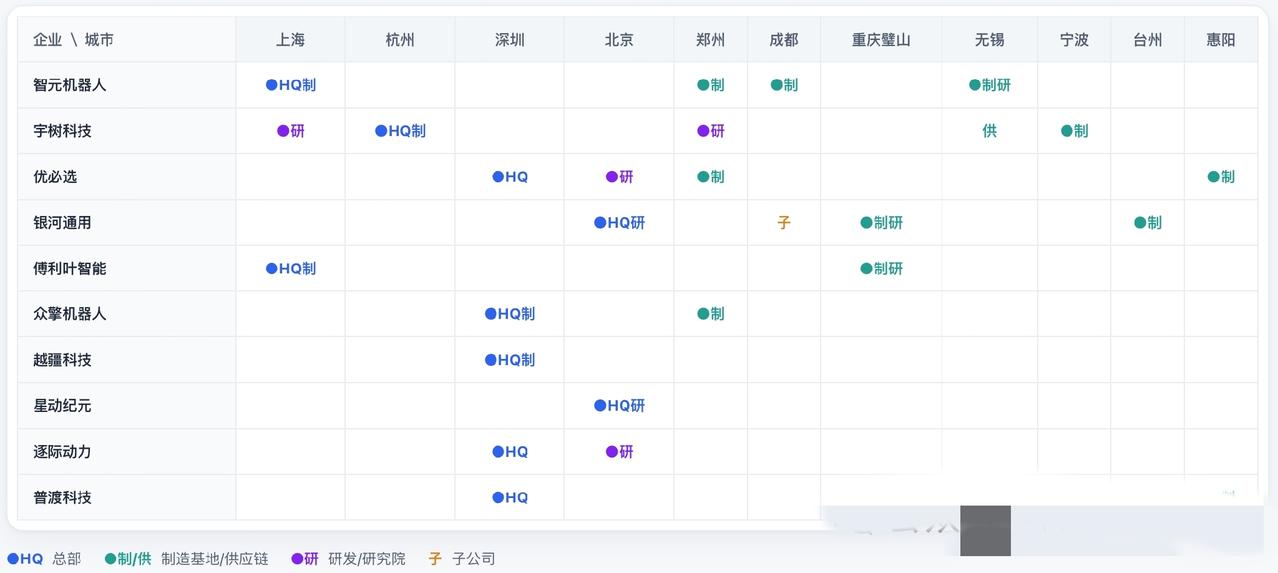The width and height of the screenshot is (1278, 573).
Task: Click 智元机器人's 制 marker in 成都
Action: pos(784,85)
